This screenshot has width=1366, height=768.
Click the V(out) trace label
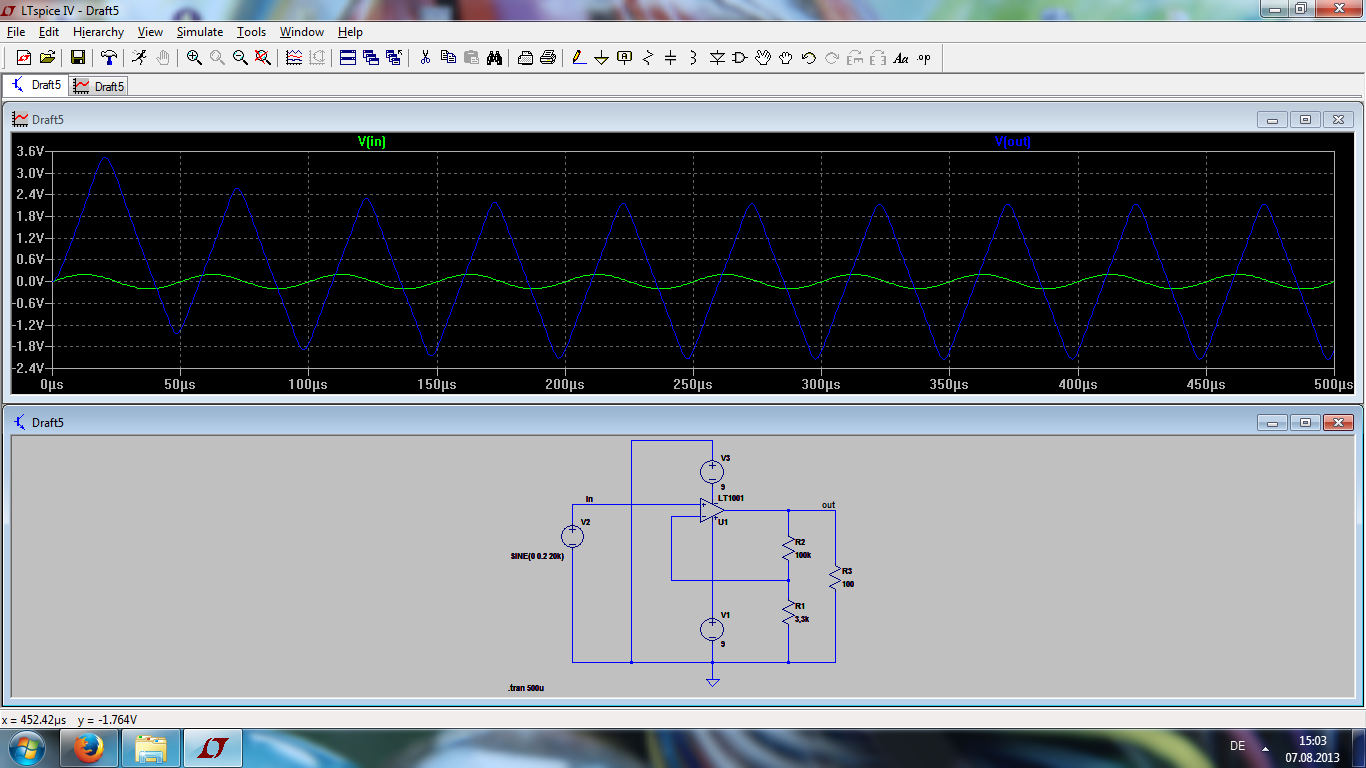coord(1012,142)
